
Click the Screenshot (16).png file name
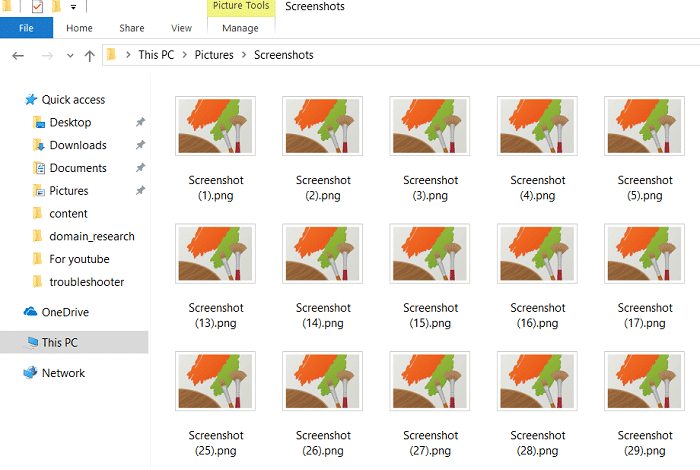(x=538, y=315)
